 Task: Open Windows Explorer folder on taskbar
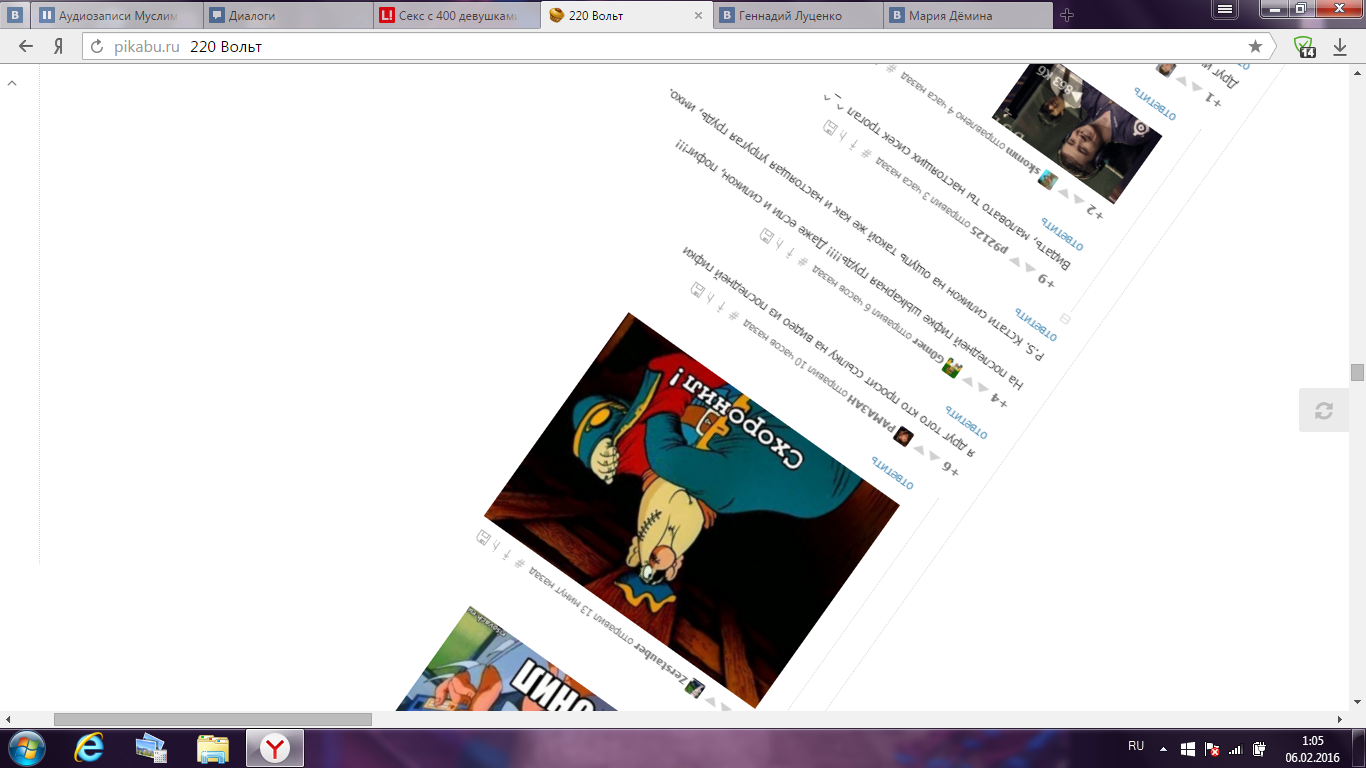coord(213,748)
